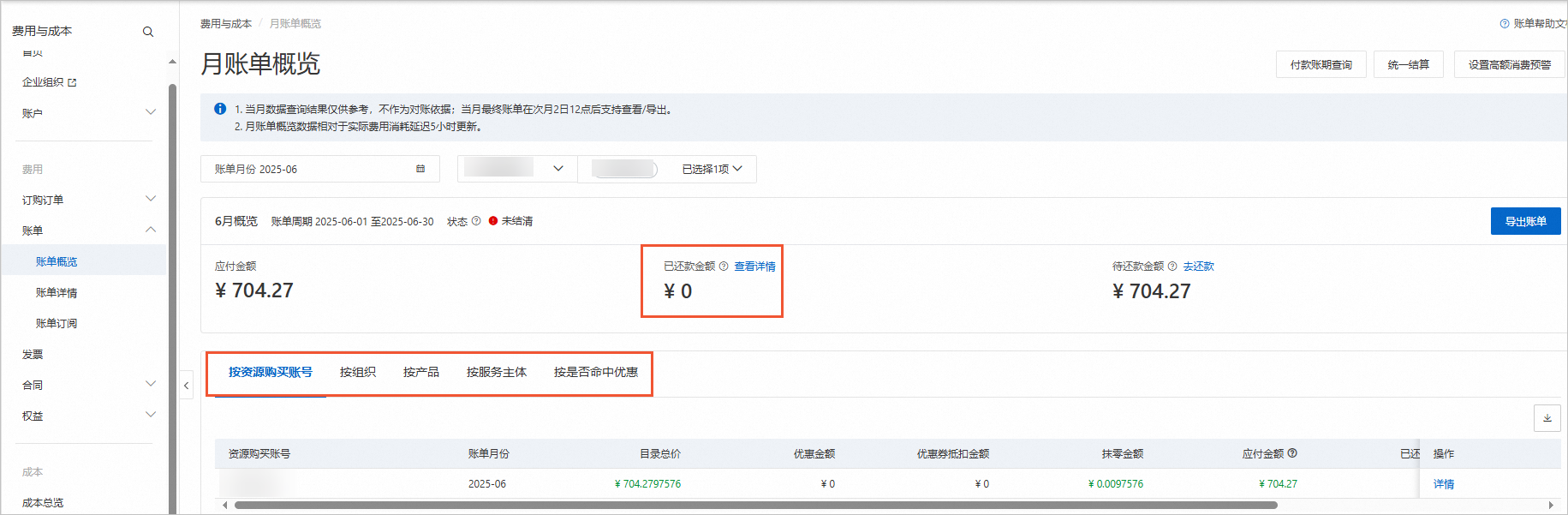Click the 付款账期查询 button
This screenshot has width=1568, height=515.
1321,64
